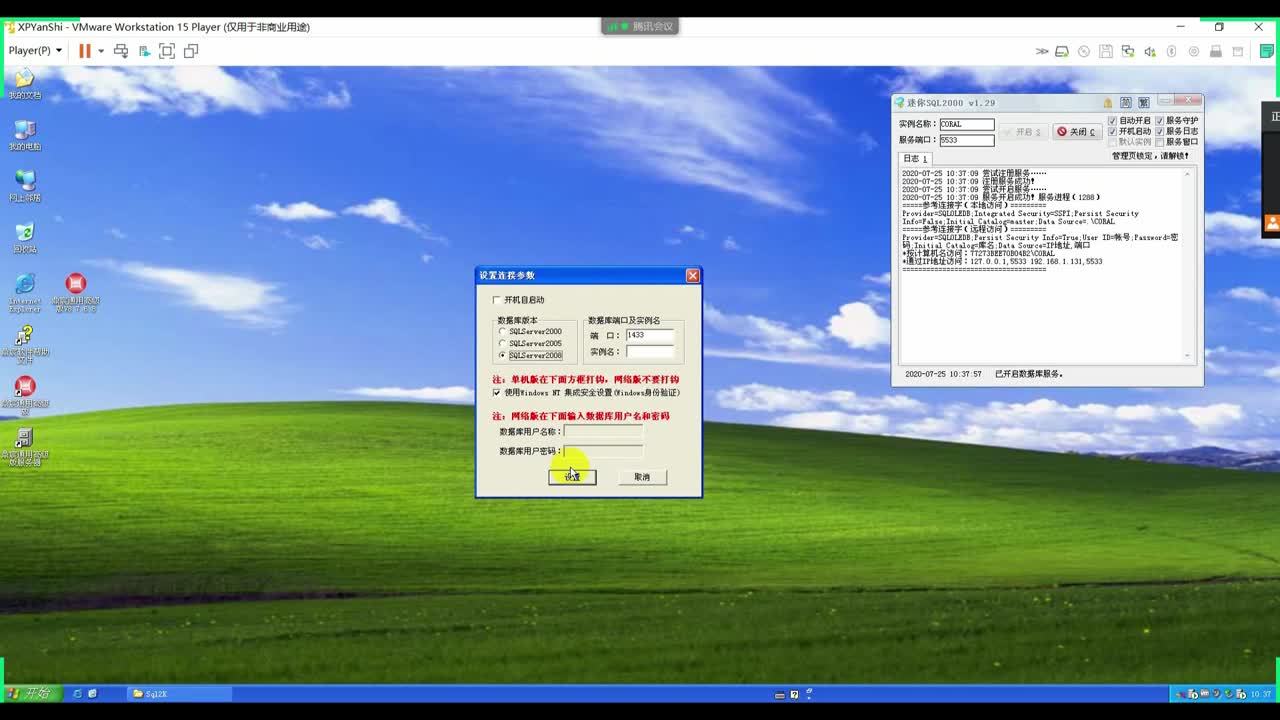The image size is (1280, 720).
Task: Close the 设置连接参数 dialog
Action: tap(692, 276)
